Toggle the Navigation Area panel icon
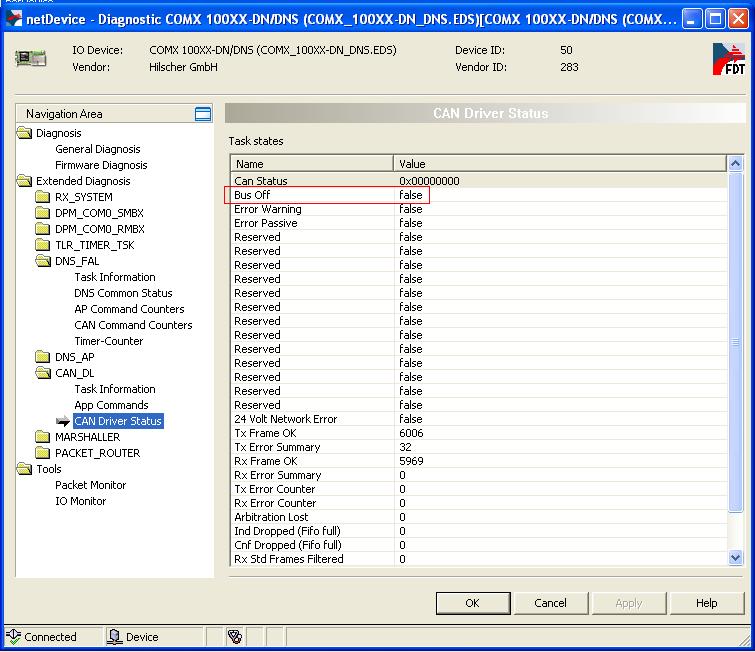 [x=203, y=114]
